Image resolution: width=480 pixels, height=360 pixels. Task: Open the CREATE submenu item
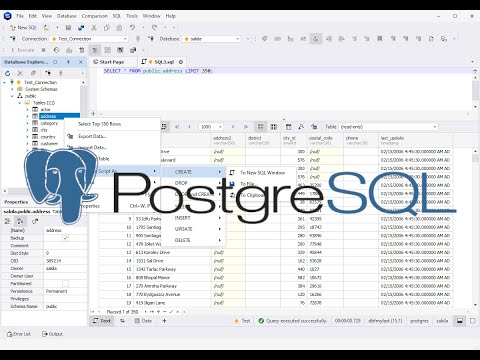pos(193,172)
